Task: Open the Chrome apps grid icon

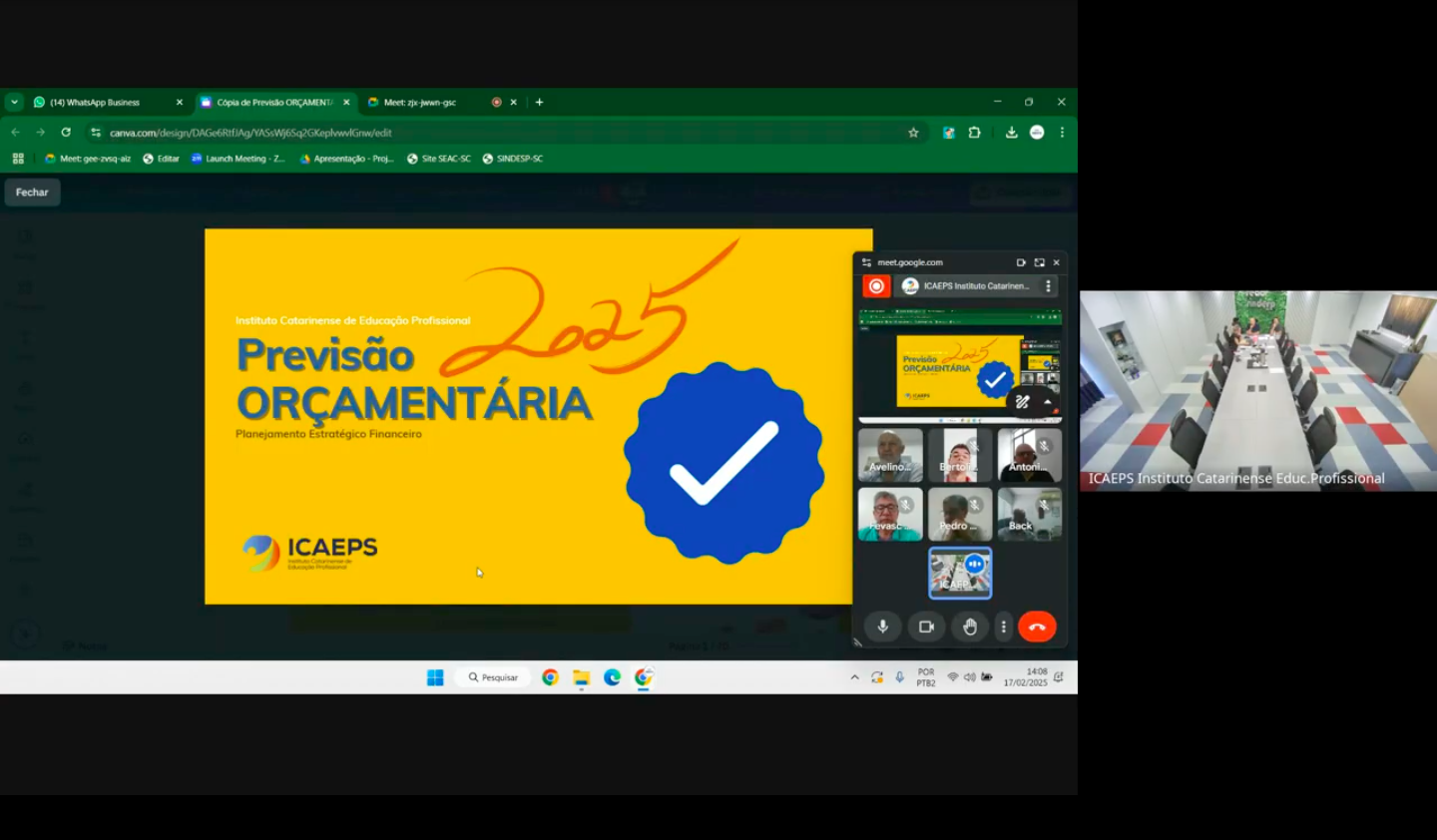Action: tap(18, 159)
